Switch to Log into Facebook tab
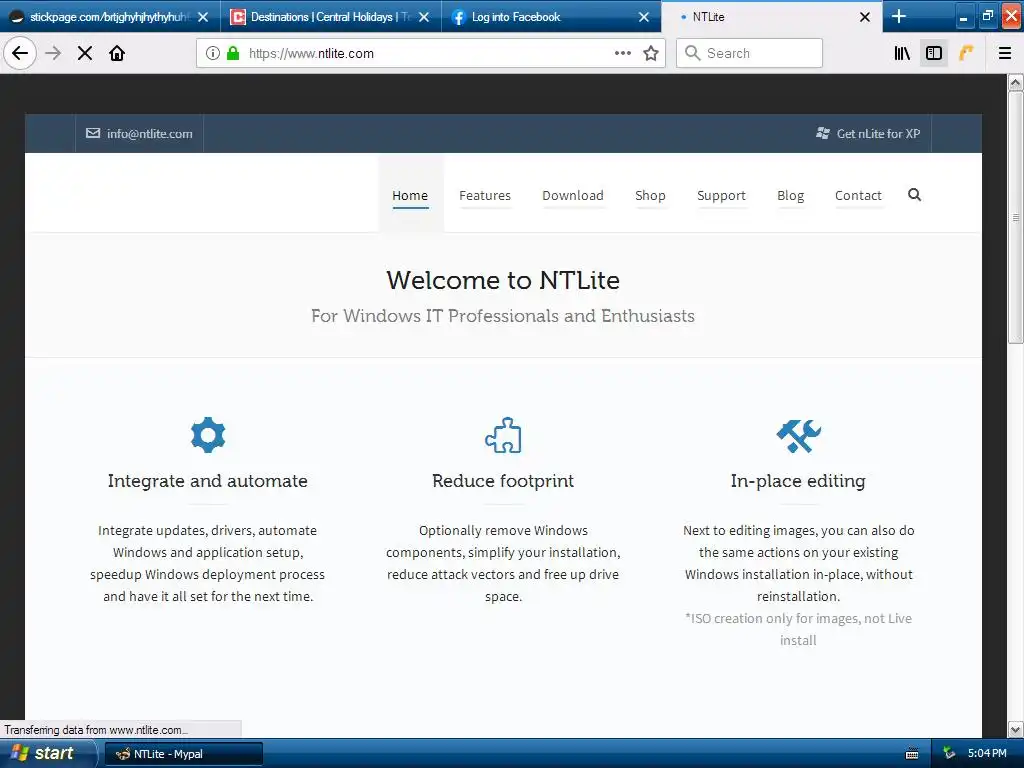Viewport: 1024px width, 768px height. click(x=552, y=17)
